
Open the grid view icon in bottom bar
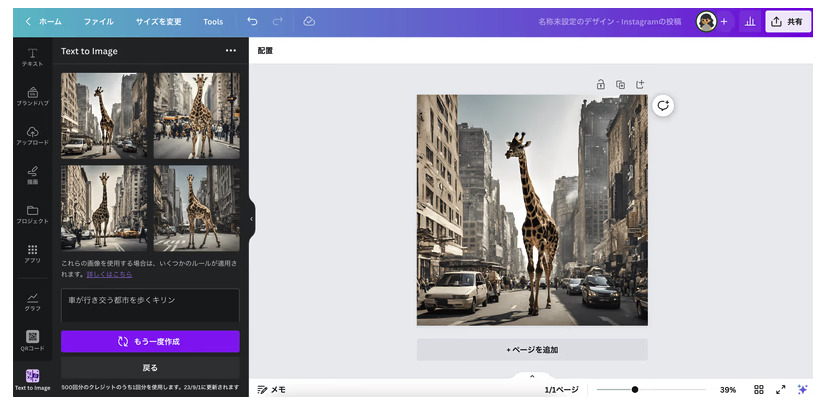[x=759, y=389]
